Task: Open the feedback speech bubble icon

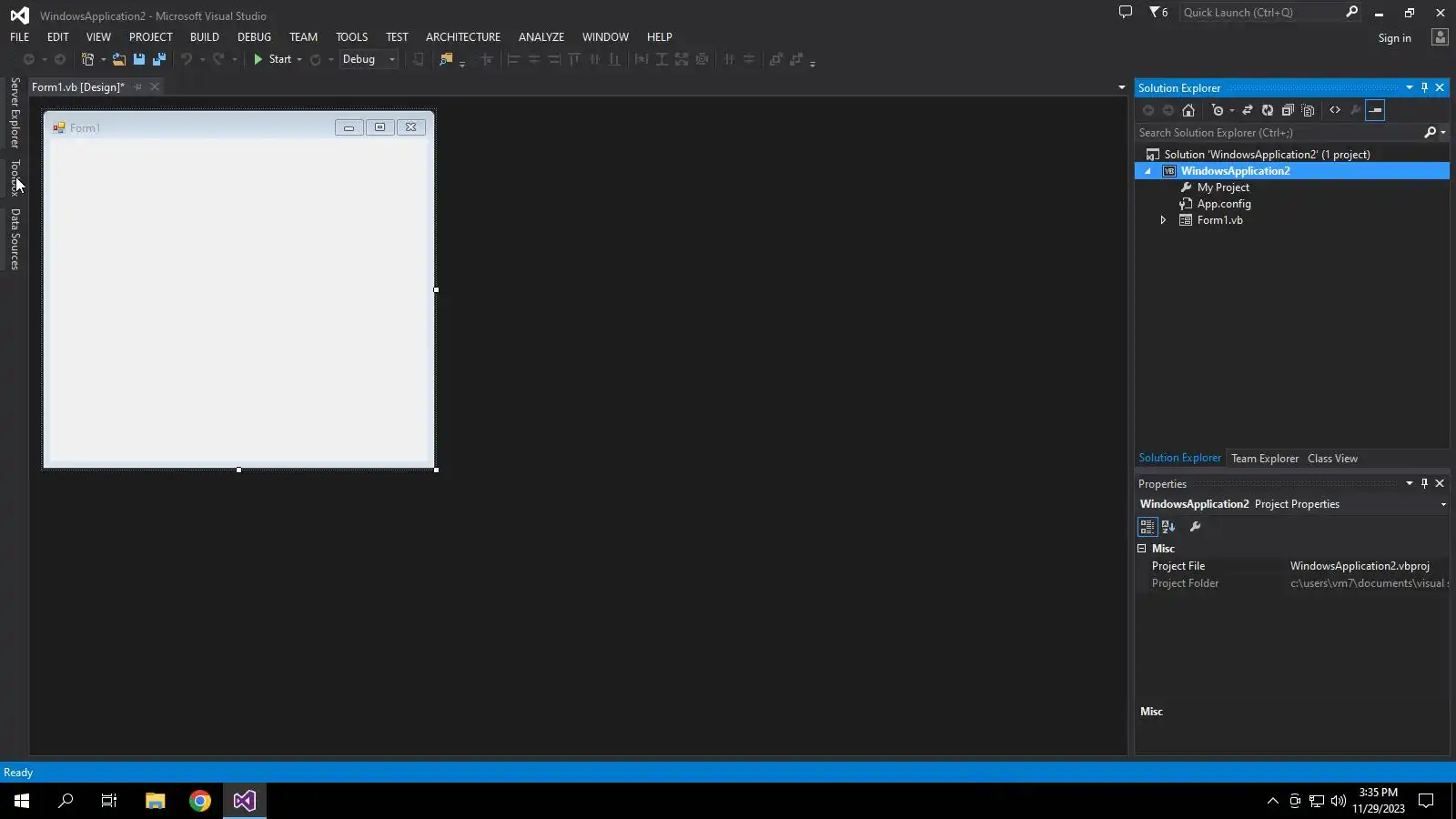Action: tap(1126, 12)
